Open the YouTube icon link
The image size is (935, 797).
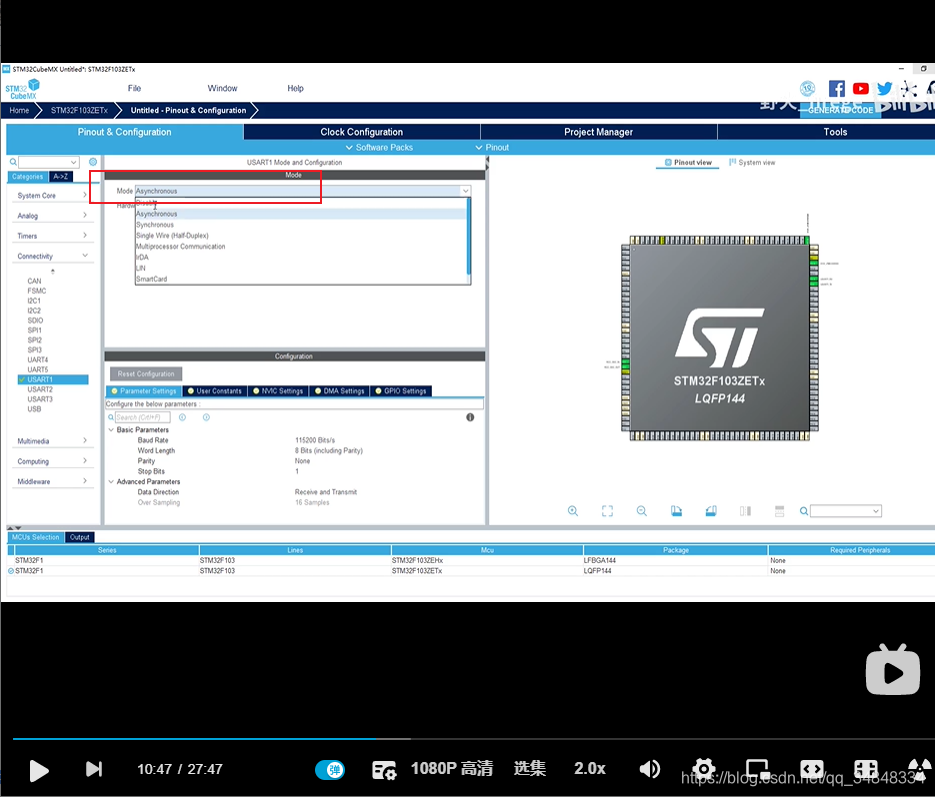(x=860, y=89)
